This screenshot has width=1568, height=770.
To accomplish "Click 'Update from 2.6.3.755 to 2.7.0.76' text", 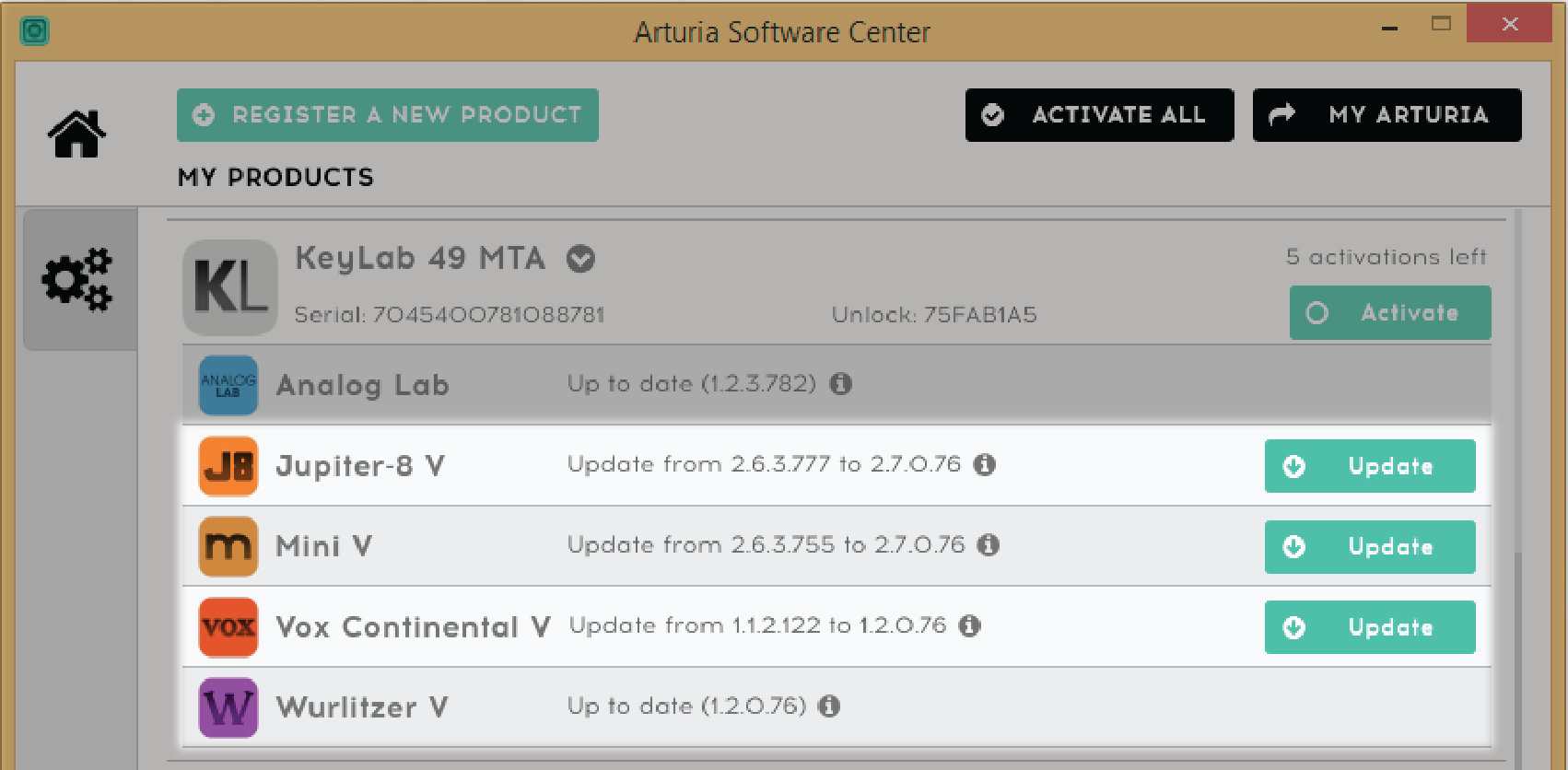I will click(x=766, y=545).
